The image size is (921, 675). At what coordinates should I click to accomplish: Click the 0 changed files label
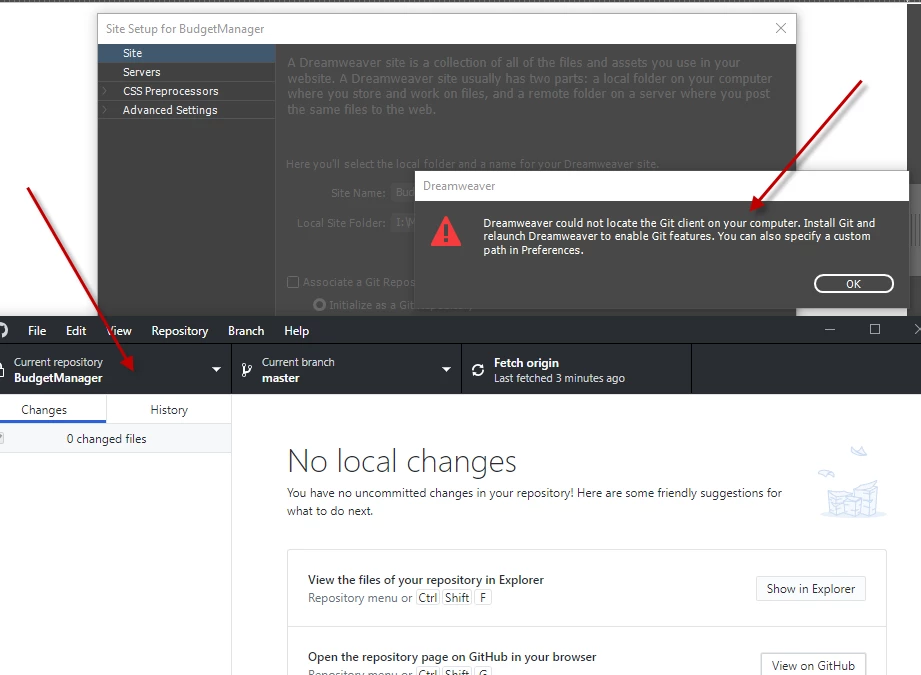[x=106, y=439]
